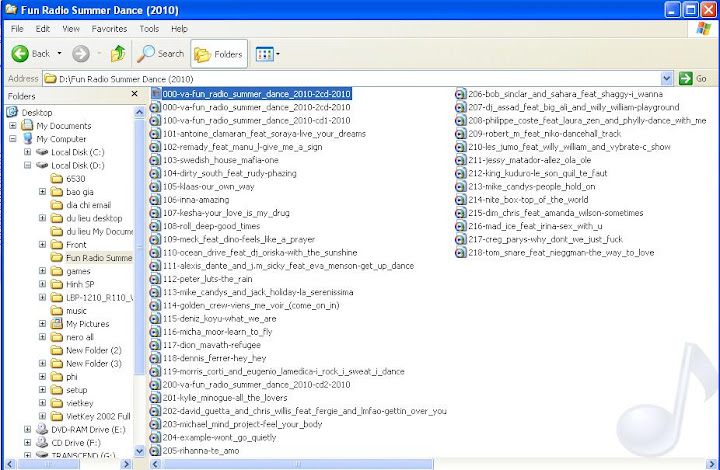Go up one folder level
The width and height of the screenshot is (720, 470).
tap(118, 54)
